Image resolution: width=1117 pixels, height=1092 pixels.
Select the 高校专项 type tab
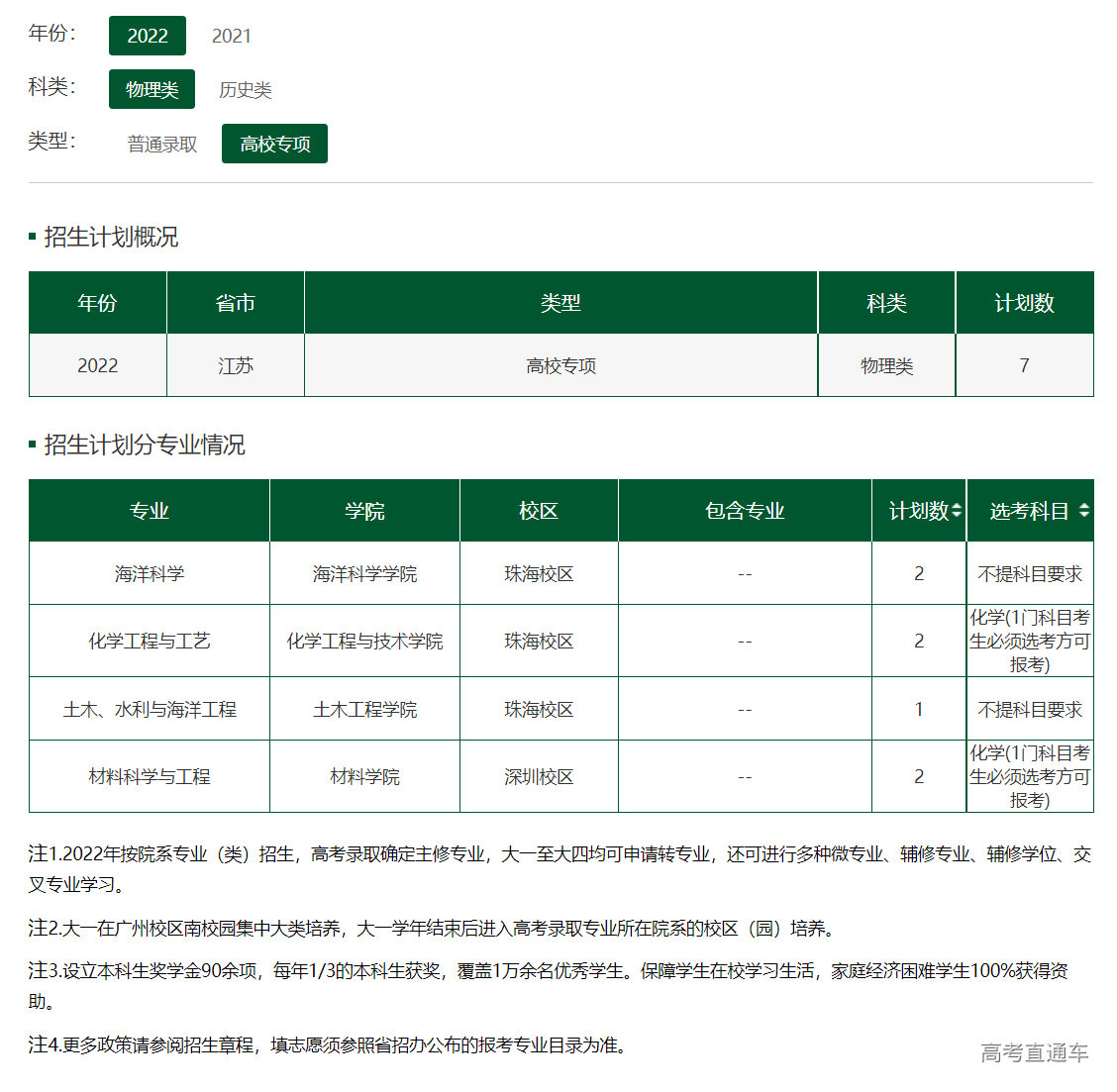pos(274,143)
